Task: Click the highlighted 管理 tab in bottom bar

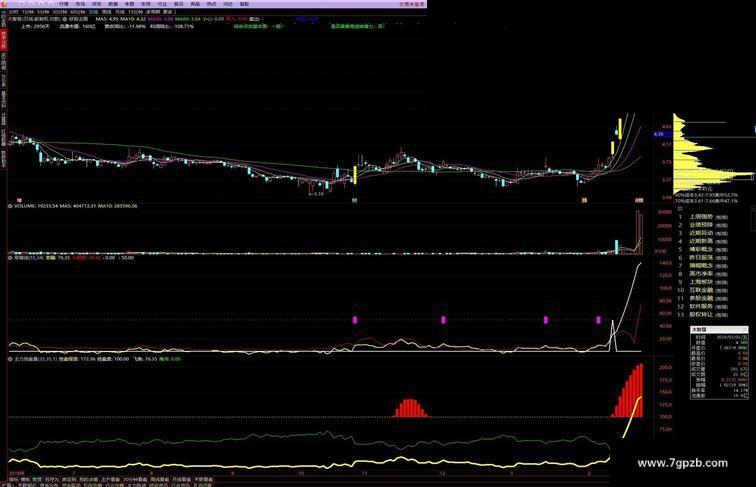Action: coord(37,480)
